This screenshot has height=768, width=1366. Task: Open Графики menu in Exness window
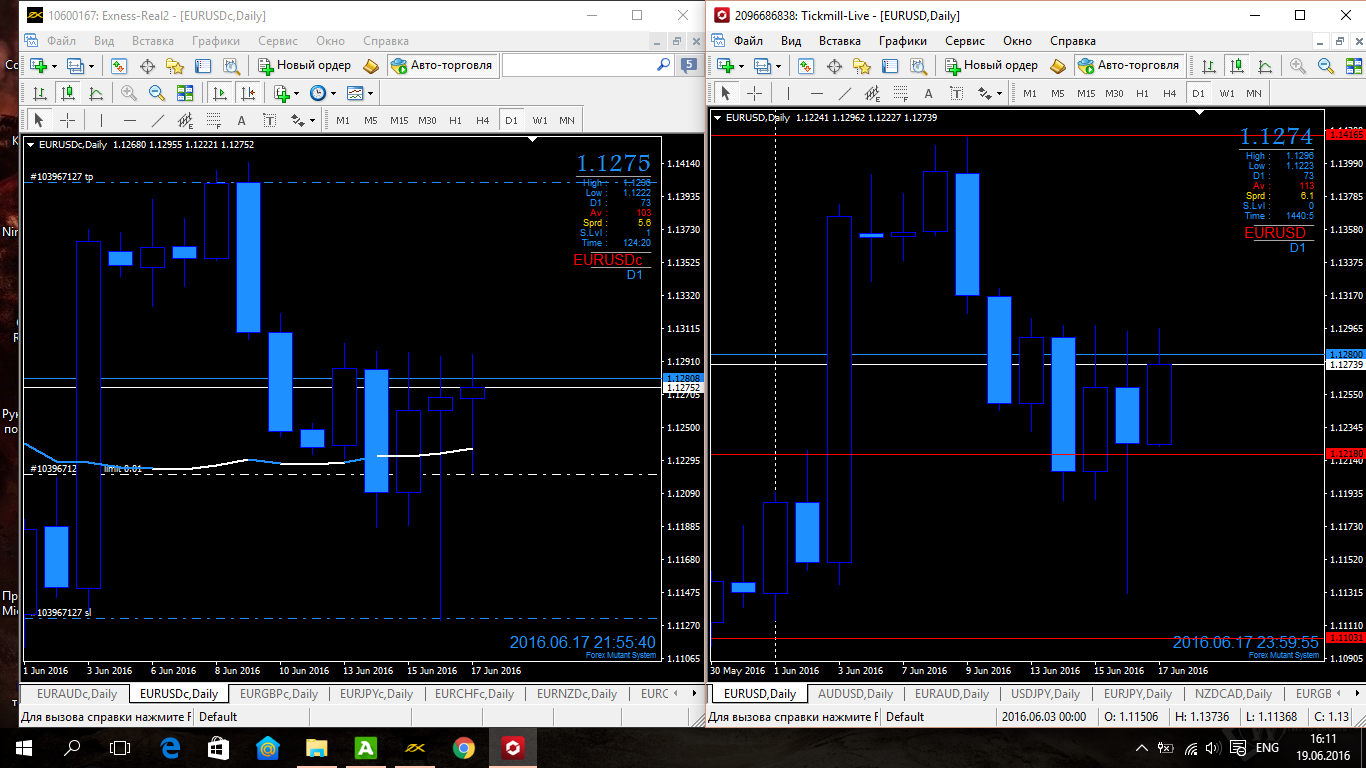[217, 41]
